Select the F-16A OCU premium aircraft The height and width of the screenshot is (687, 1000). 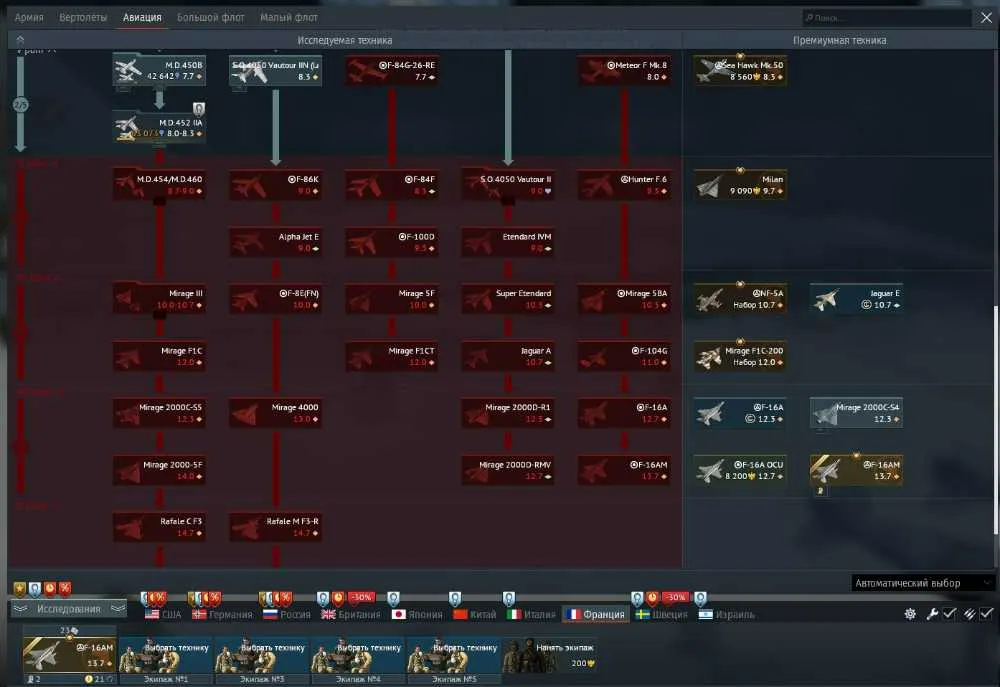(740, 470)
